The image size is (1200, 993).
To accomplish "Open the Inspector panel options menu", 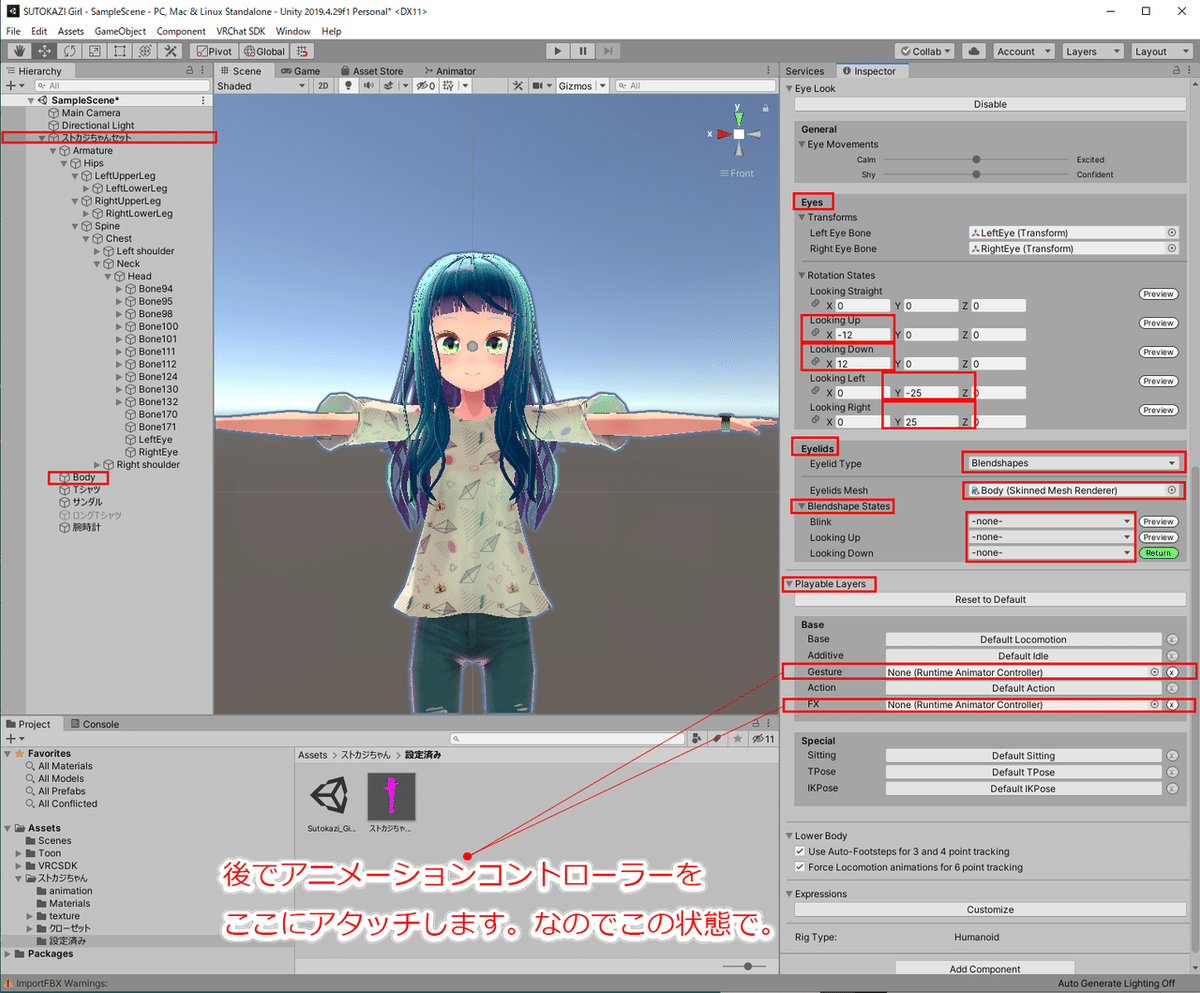I will (1187, 71).
